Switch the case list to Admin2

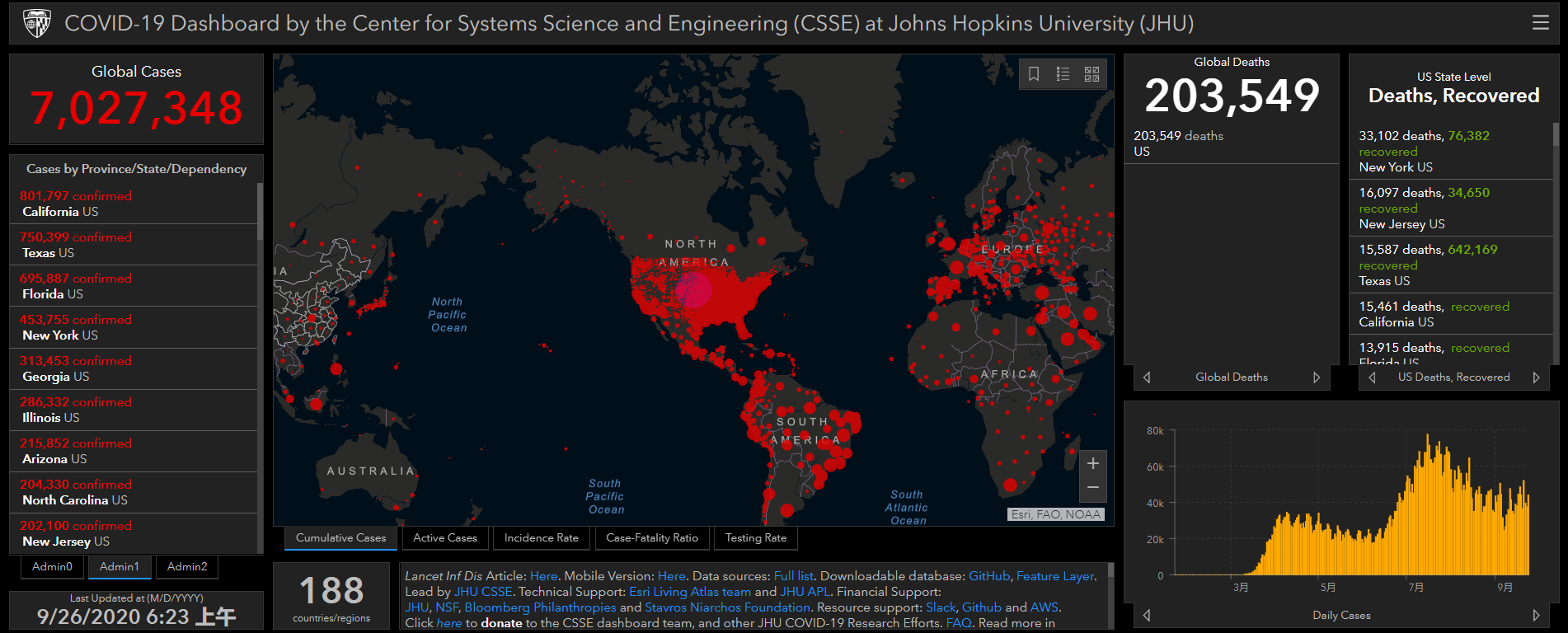(187, 567)
